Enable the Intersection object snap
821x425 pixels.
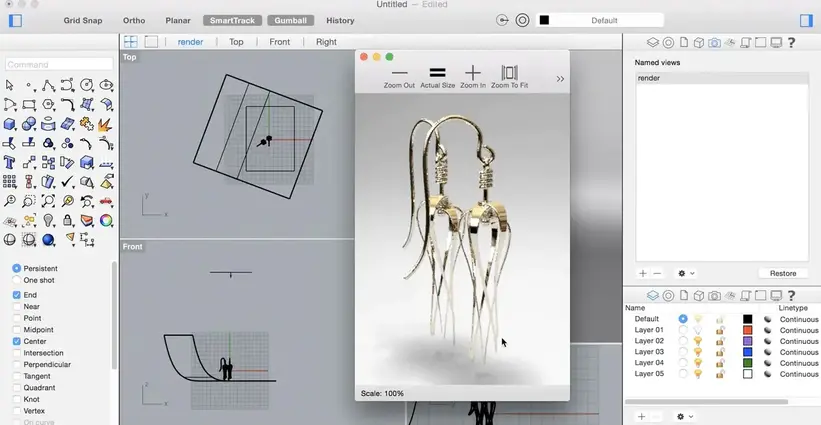click(x=17, y=353)
